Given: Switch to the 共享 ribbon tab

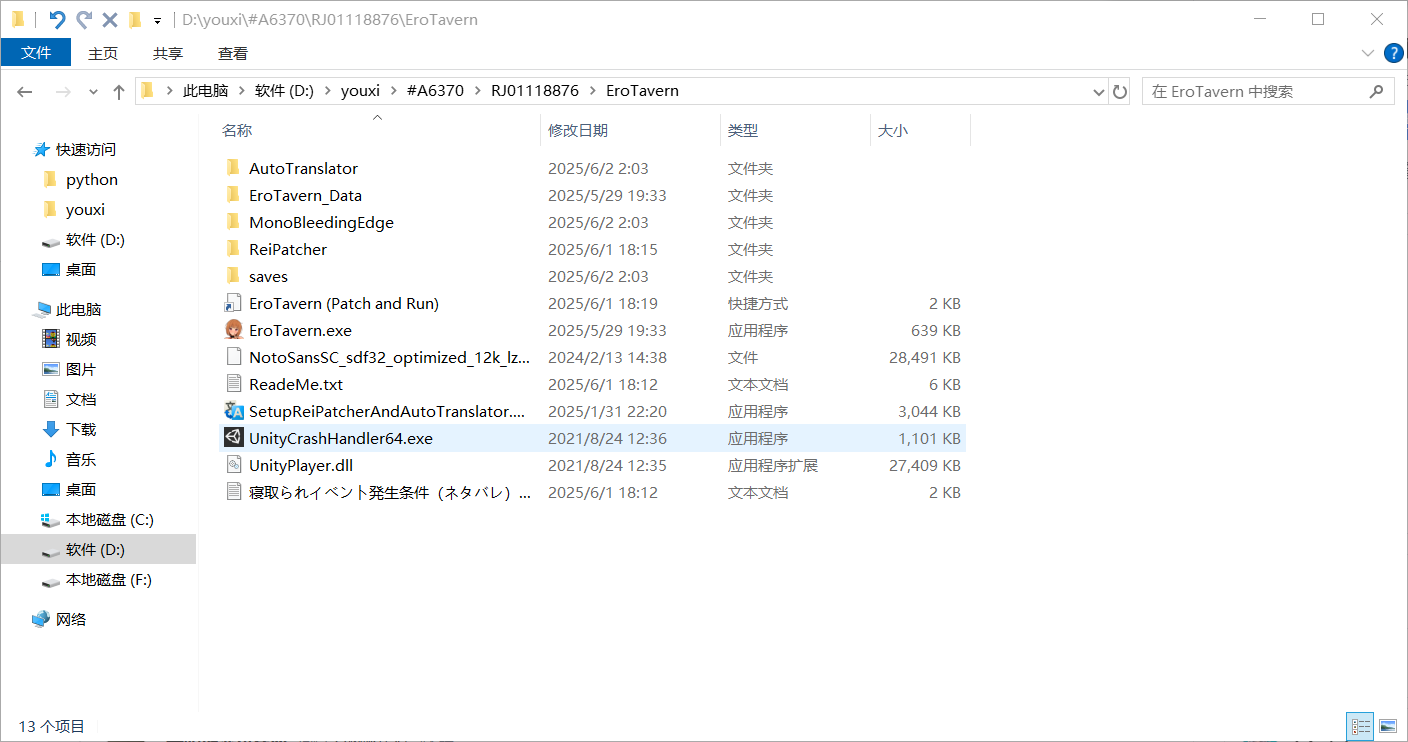Looking at the screenshot, I should coord(168,53).
